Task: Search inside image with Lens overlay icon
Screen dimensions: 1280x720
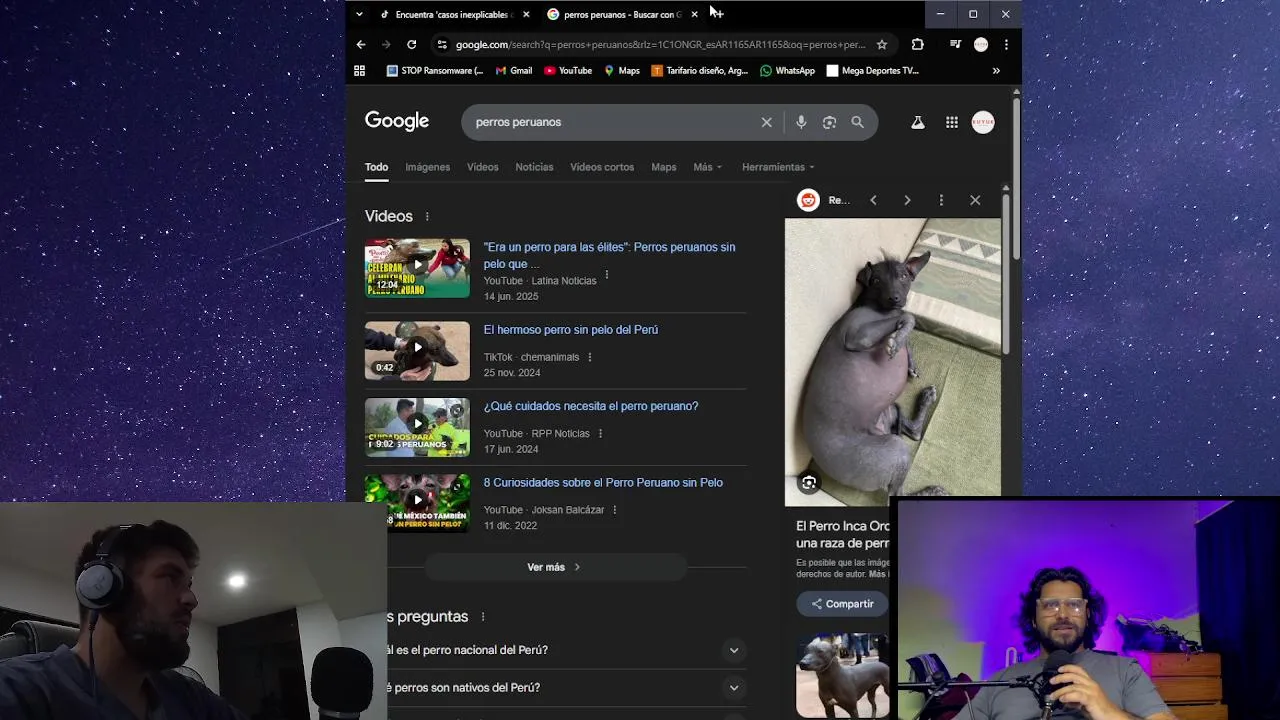Action: click(809, 483)
